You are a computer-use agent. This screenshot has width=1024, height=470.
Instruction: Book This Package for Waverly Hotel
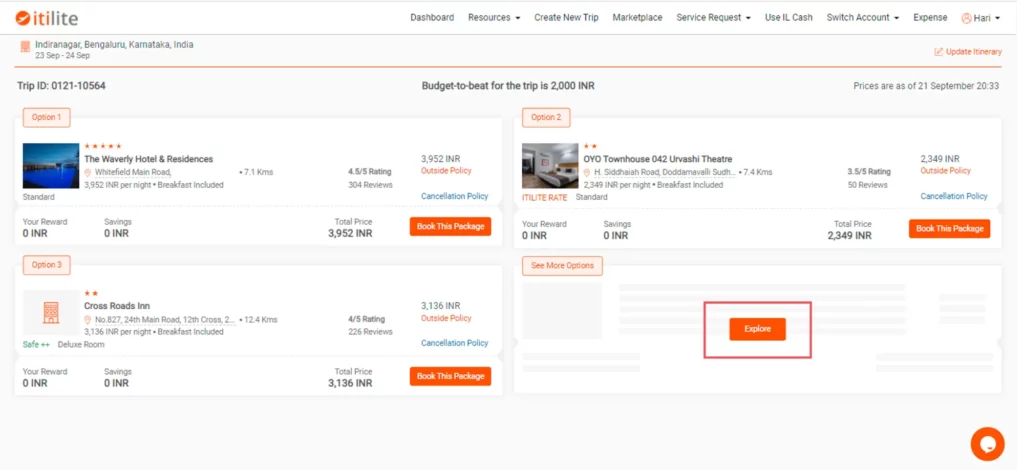tap(450, 227)
